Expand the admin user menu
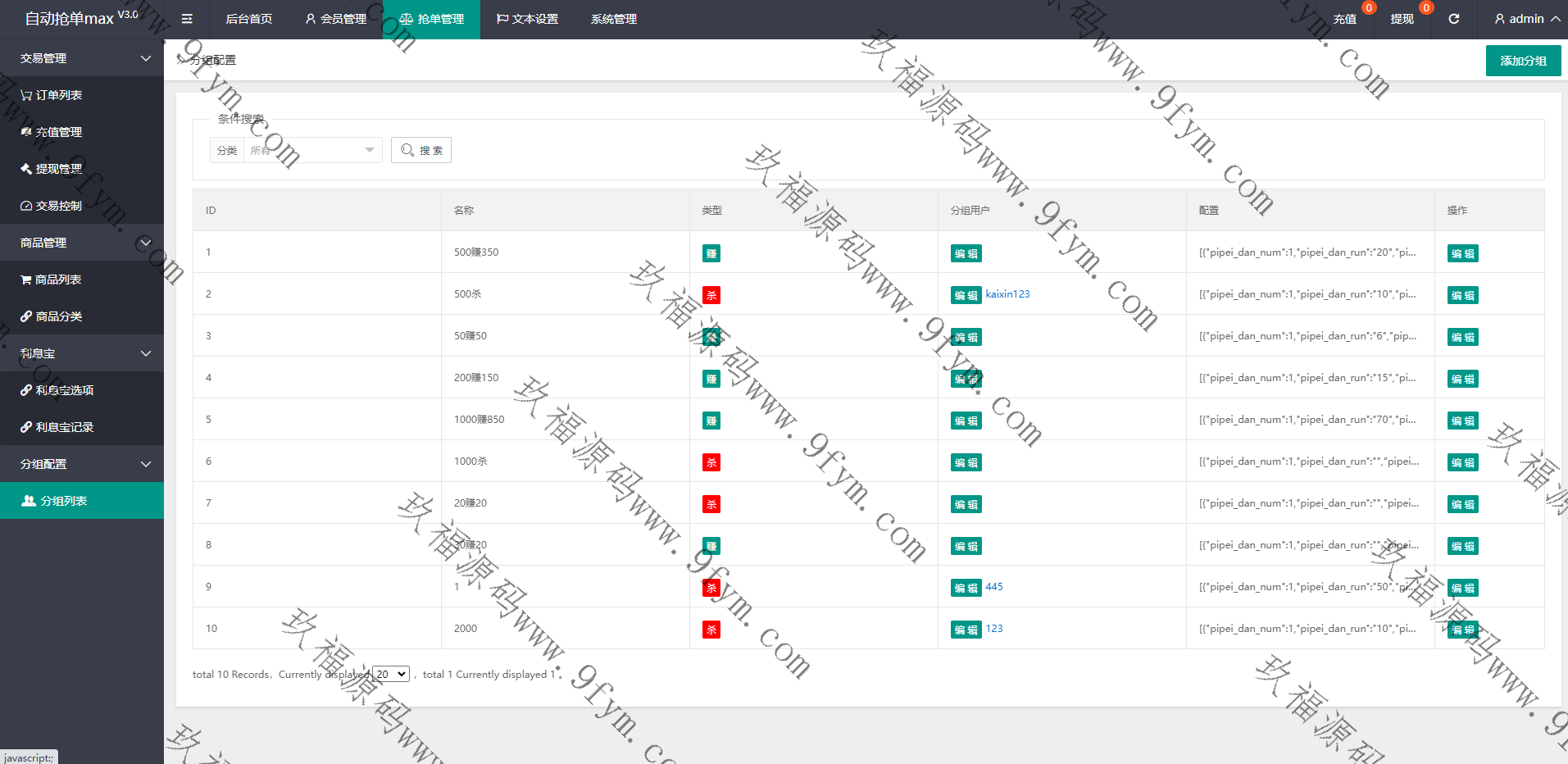The image size is (1568, 764). (x=1526, y=19)
